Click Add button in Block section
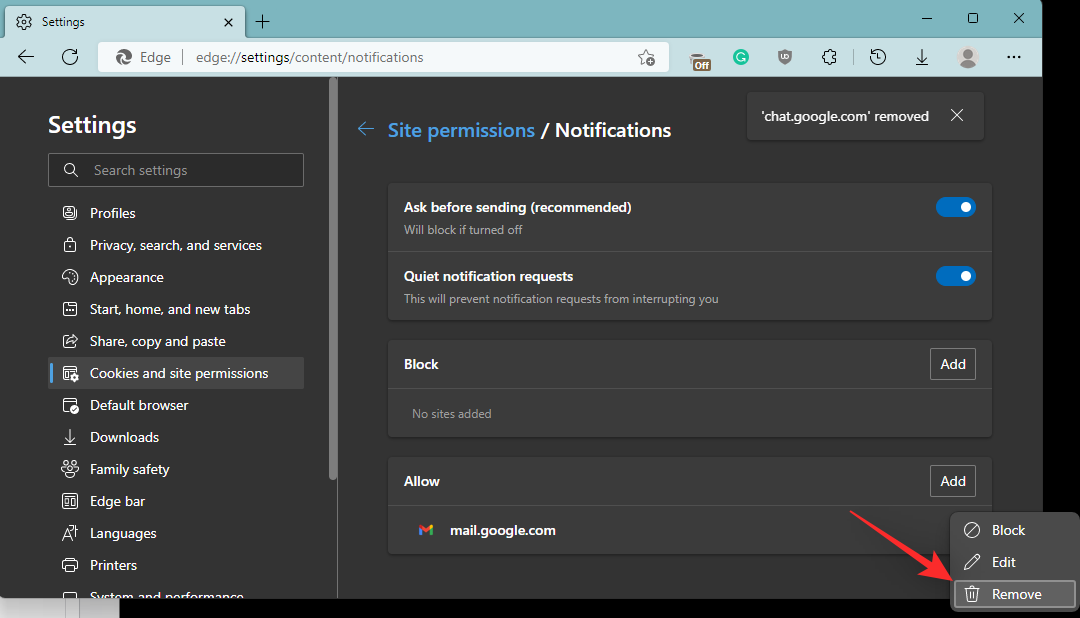Viewport: 1080px width, 618px height. 952,364
